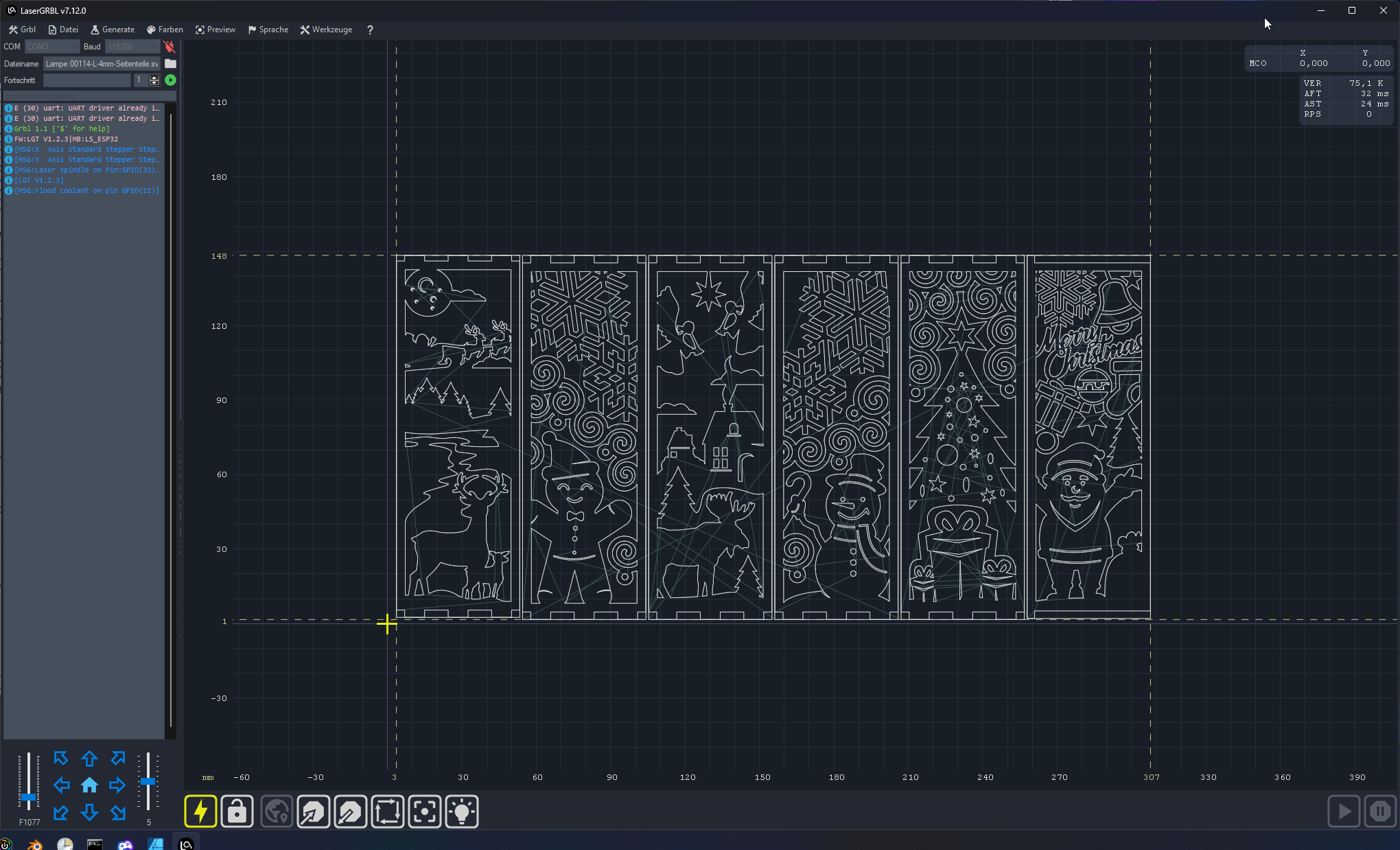Jog diagonally up-left
1400x850 pixels.
coord(61,758)
